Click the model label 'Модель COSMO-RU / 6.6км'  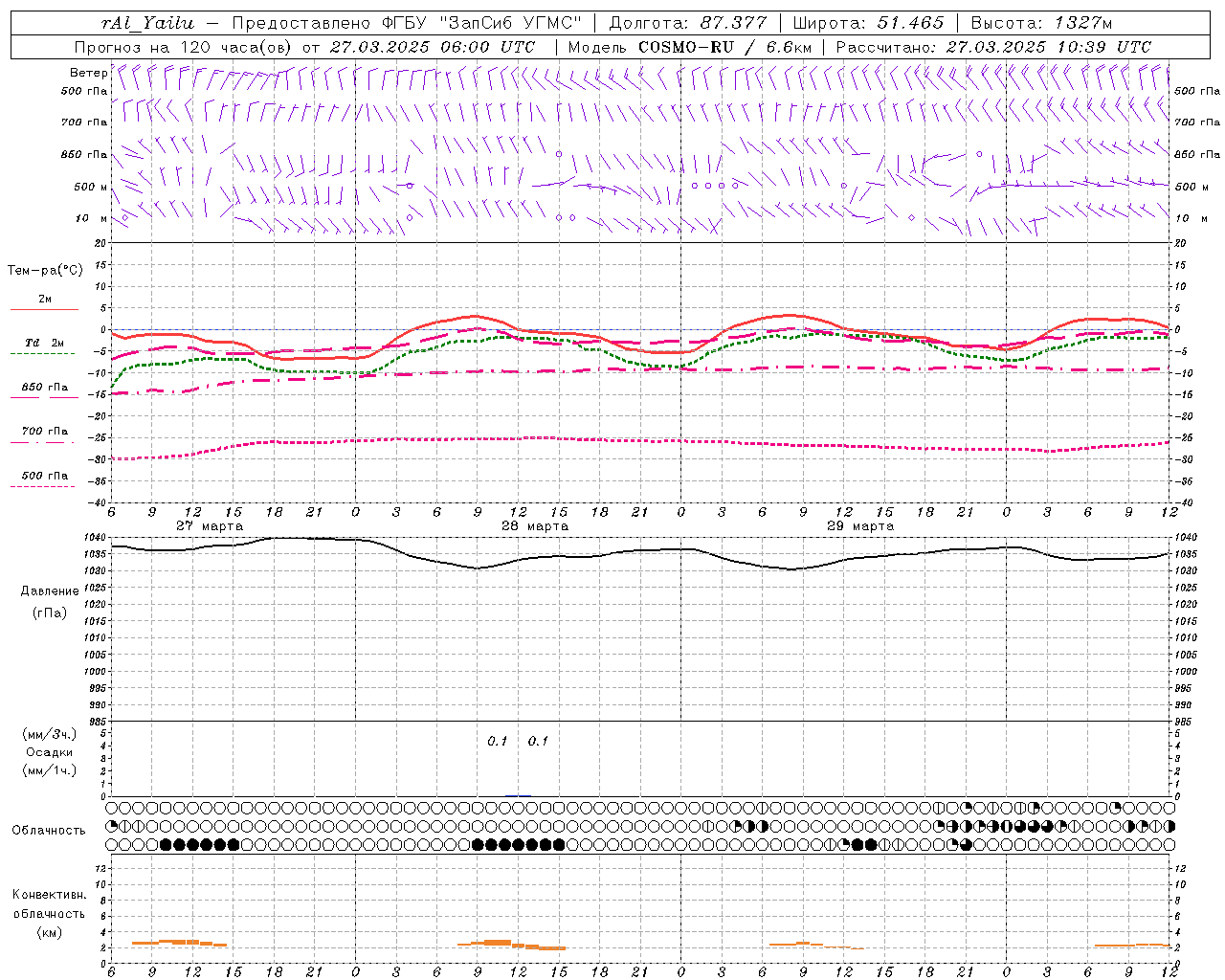pyautogui.click(x=690, y=47)
